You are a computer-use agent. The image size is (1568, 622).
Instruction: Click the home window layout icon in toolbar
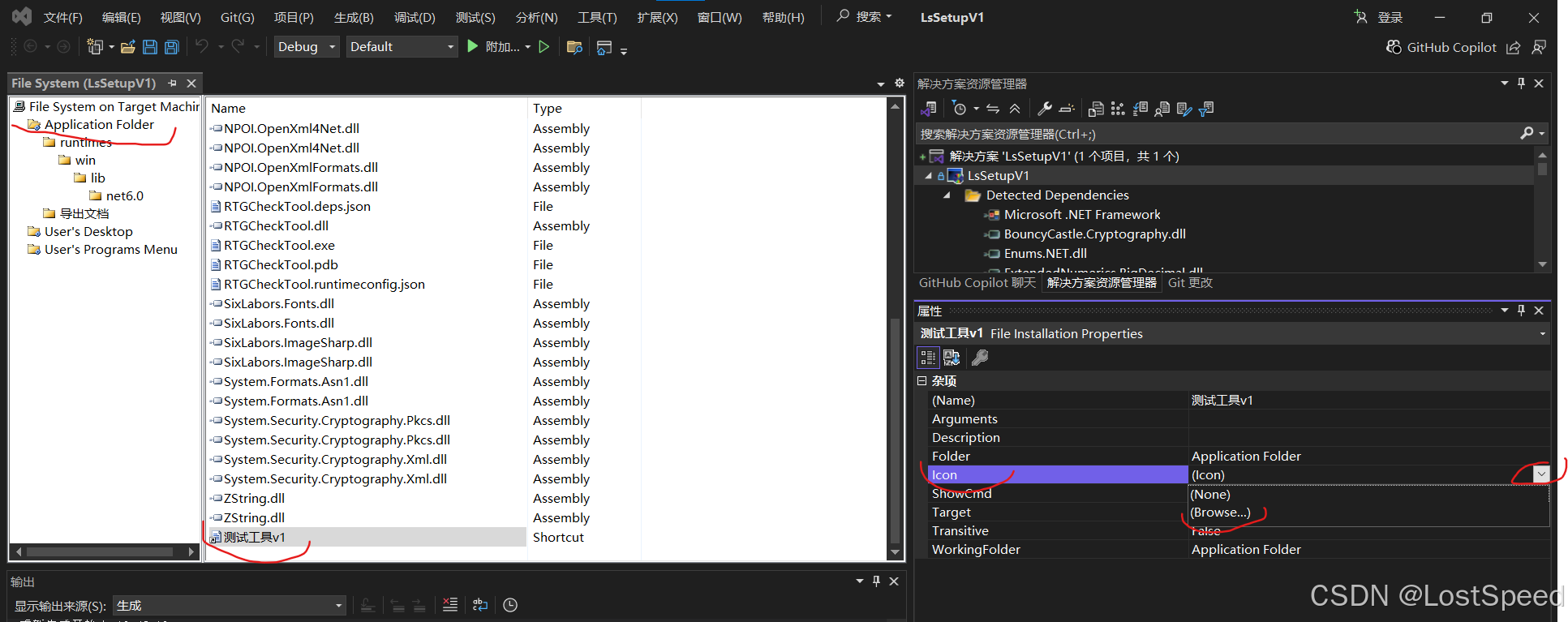point(604,48)
